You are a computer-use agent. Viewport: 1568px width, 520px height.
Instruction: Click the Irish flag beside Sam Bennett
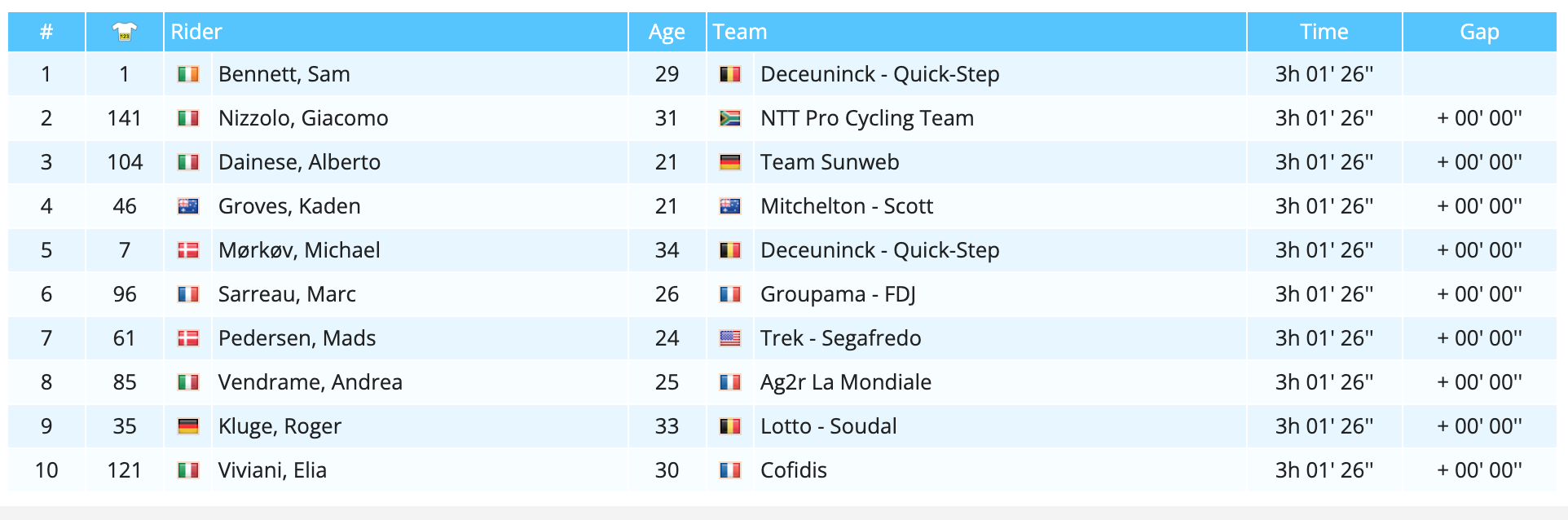(x=188, y=74)
